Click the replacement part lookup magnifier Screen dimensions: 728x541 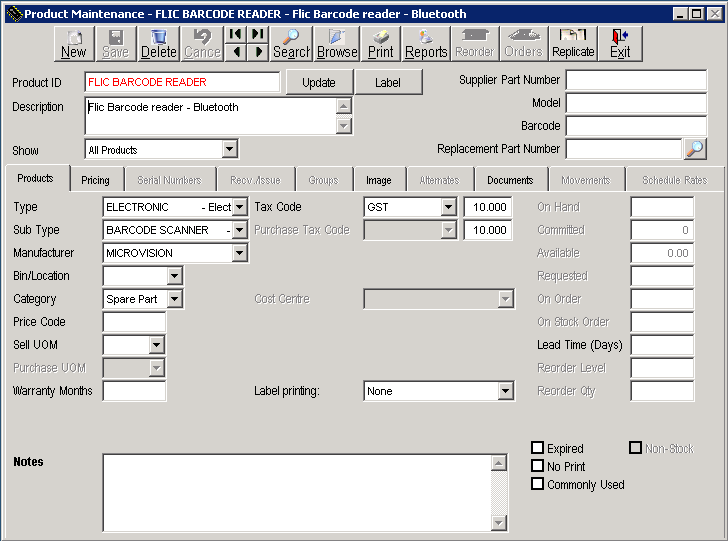695,149
